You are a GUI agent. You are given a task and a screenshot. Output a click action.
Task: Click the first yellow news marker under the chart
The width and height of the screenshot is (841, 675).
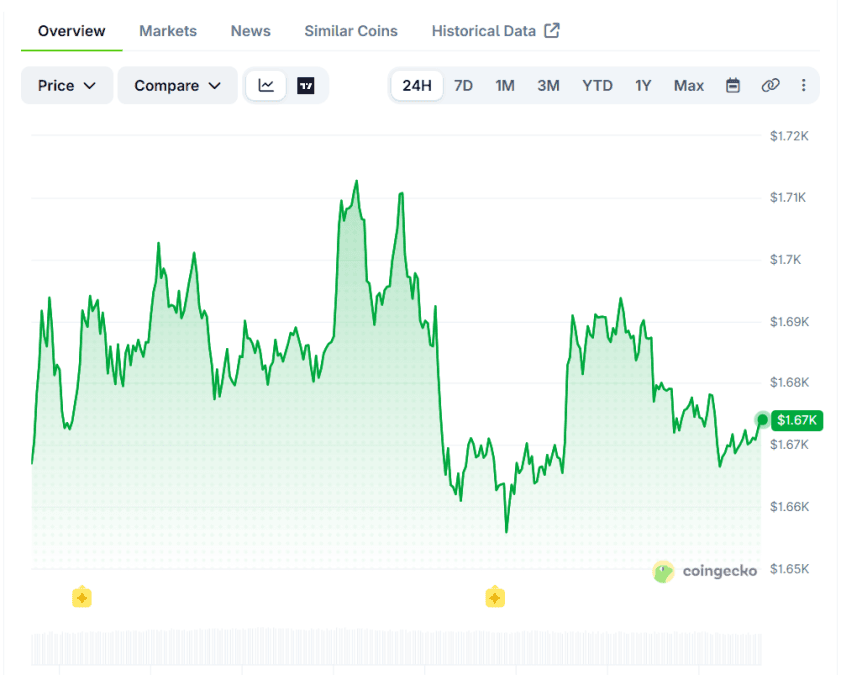coord(82,596)
